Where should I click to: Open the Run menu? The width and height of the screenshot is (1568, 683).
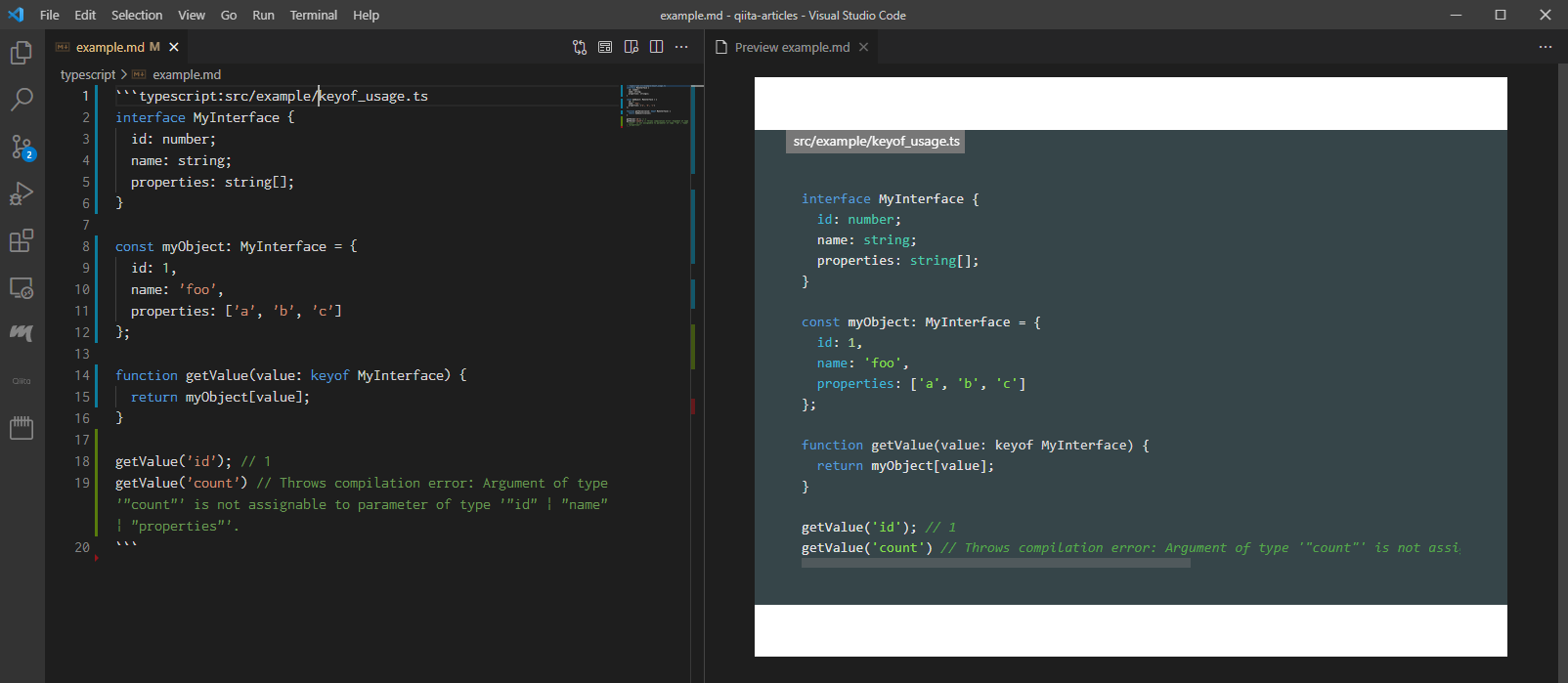(263, 15)
